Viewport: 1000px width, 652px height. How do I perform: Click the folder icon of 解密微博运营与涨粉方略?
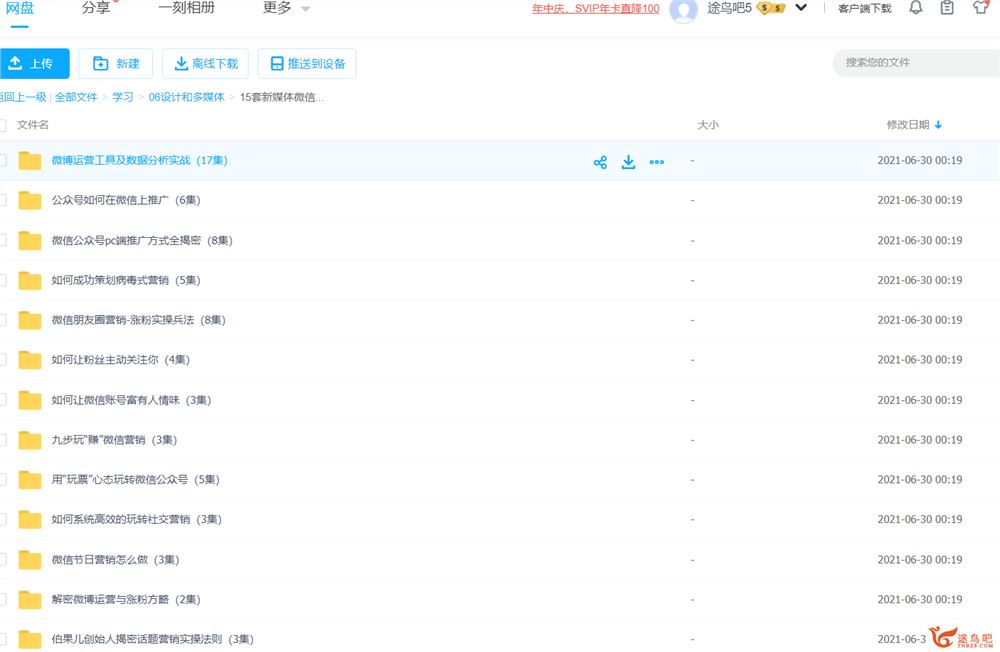tap(29, 599)
